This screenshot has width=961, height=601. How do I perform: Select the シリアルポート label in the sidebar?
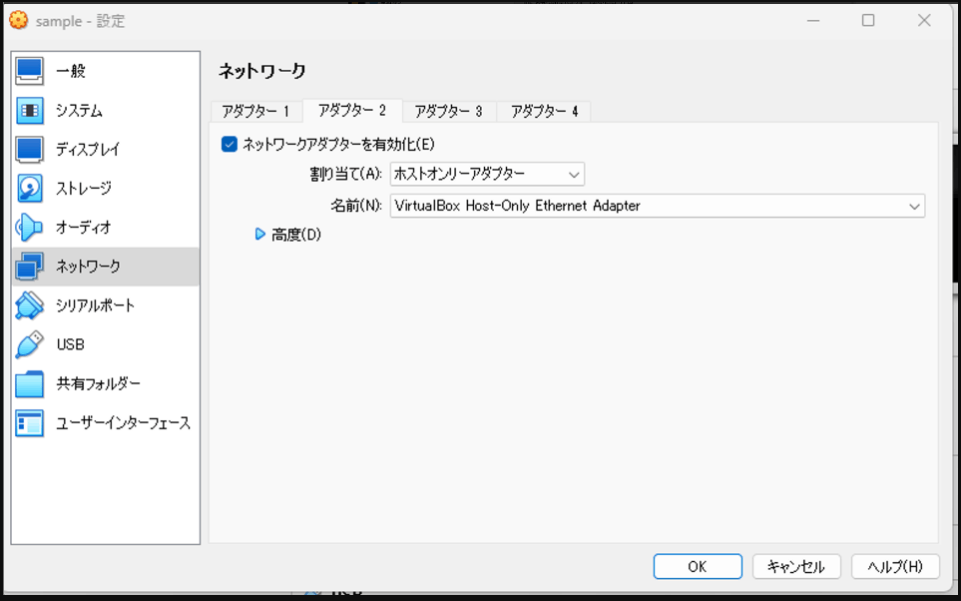95,306
